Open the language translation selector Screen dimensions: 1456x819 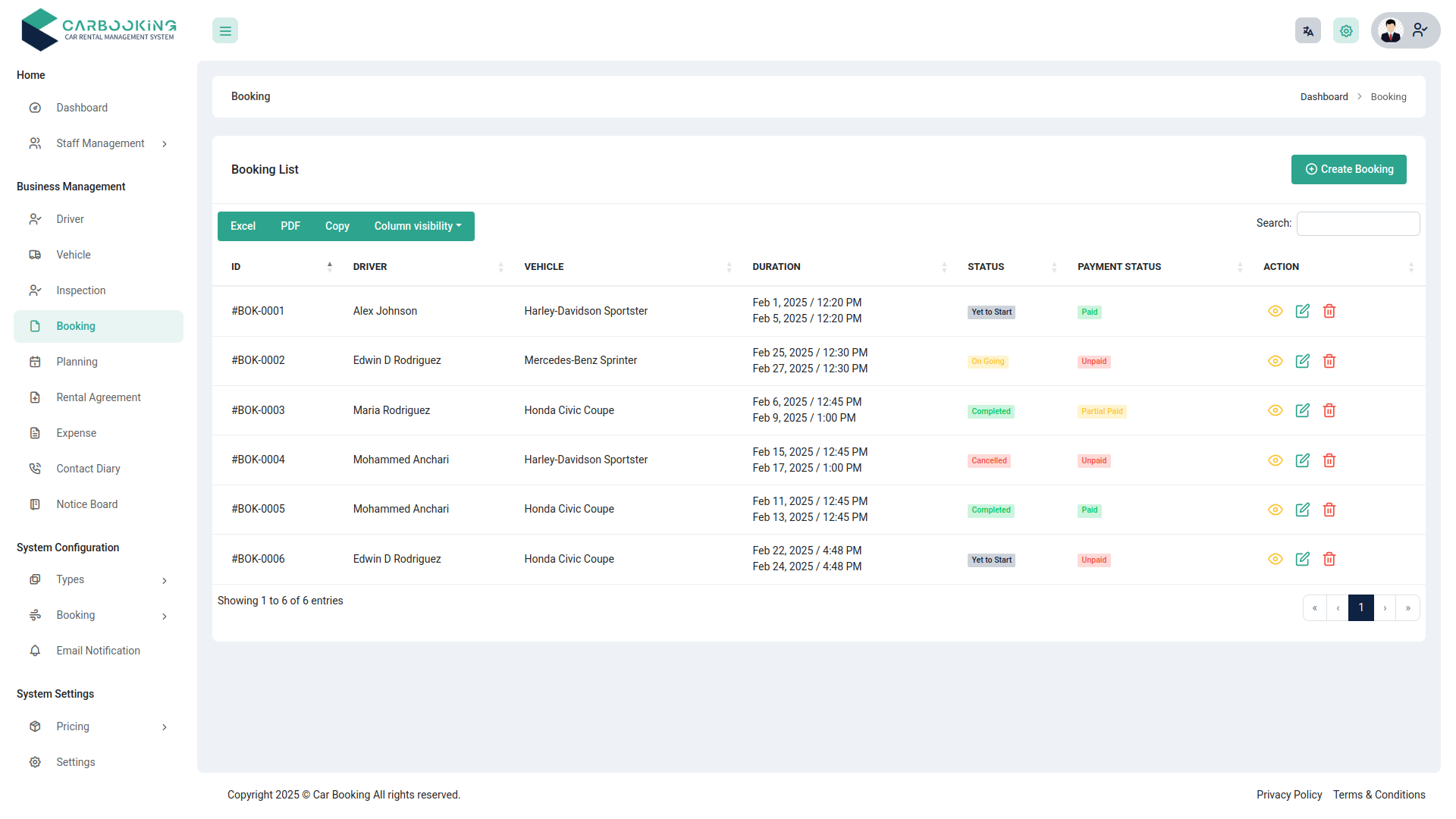[1307, 30]
